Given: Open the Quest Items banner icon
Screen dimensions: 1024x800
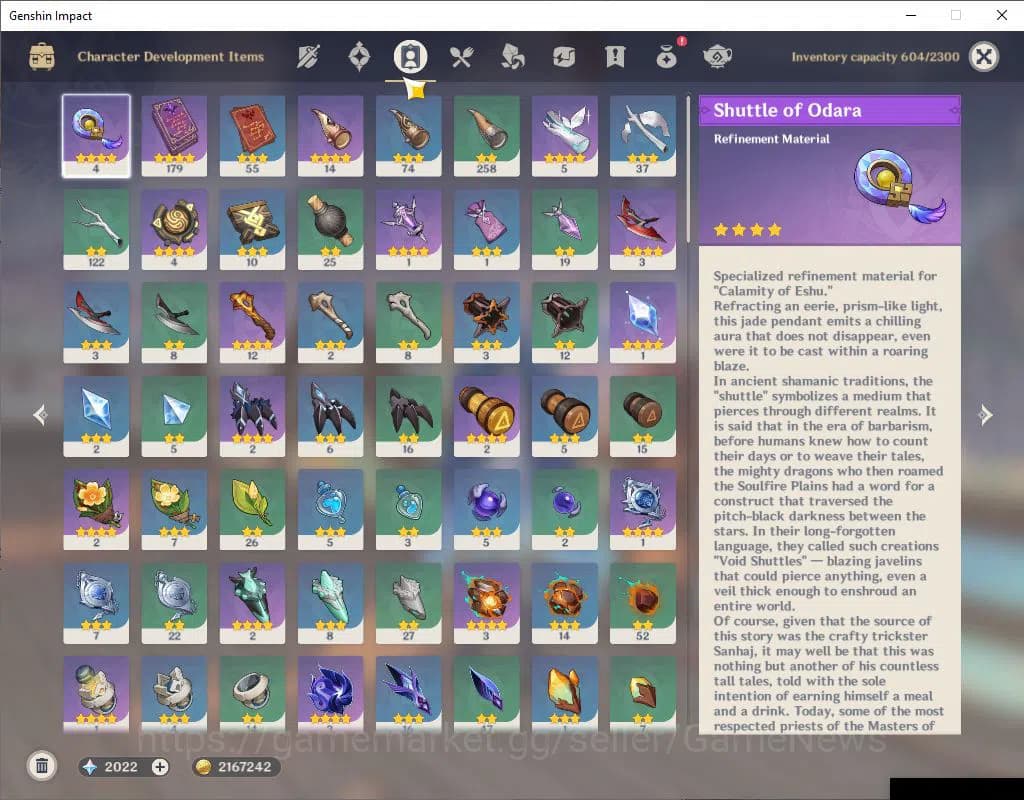Looking at the screenshot, I should coord(615,57).
